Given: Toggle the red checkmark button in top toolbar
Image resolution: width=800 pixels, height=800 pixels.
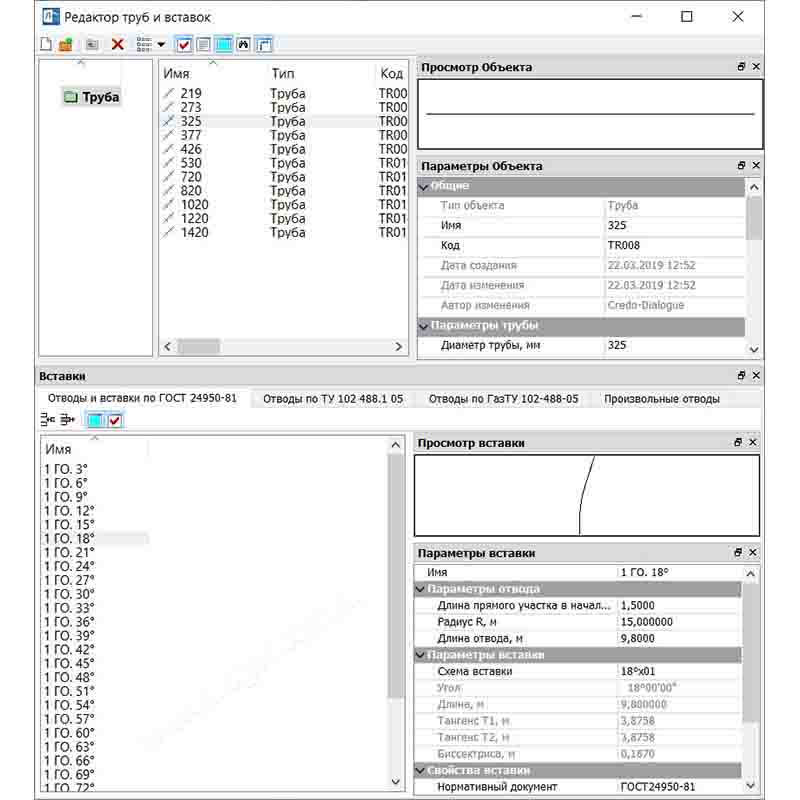Looking at the screenshot, I should point(183,44).
